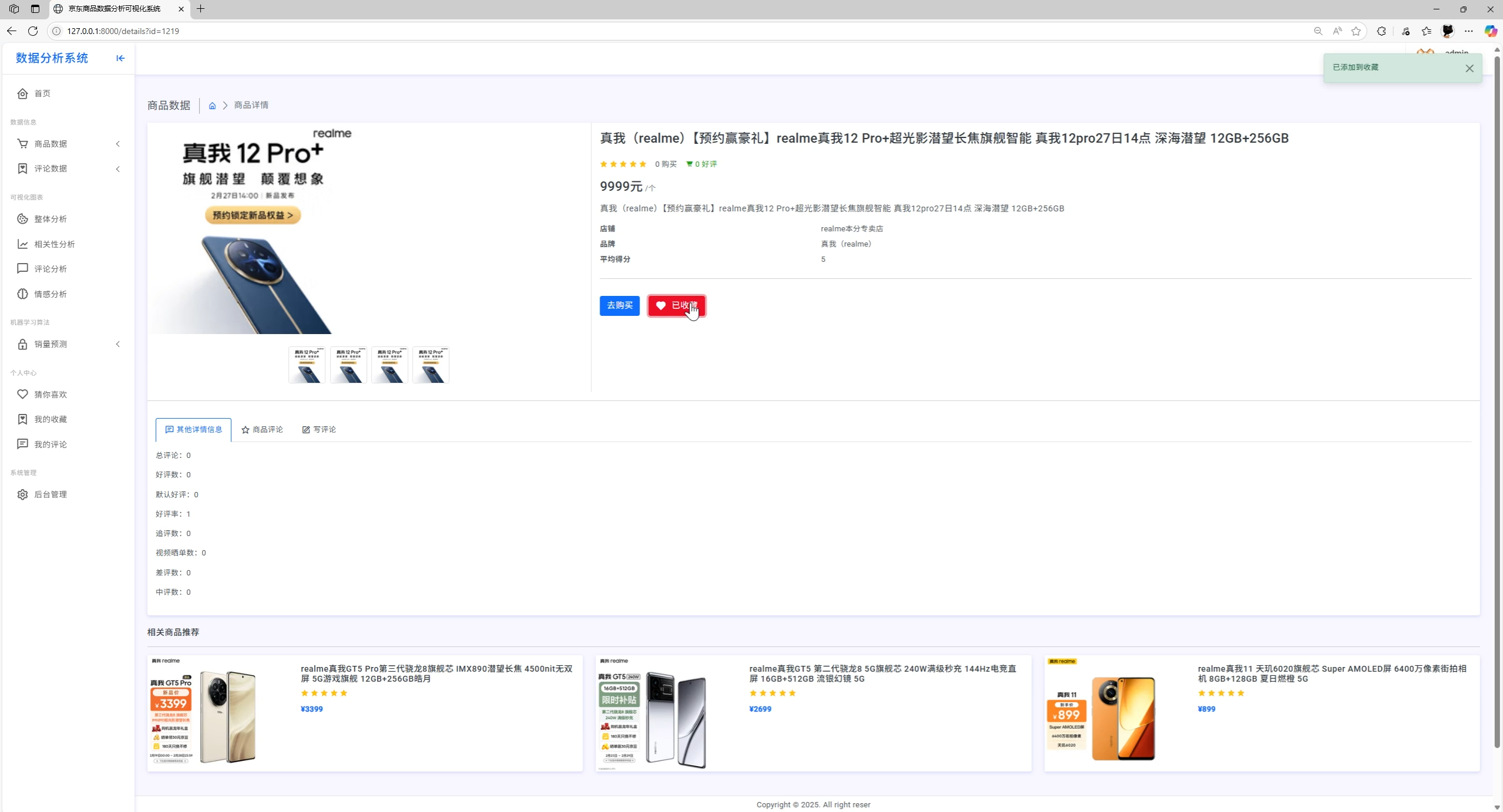Toggle the 已收藏 favorite button

pyautogui.click(x=677, y=305)
